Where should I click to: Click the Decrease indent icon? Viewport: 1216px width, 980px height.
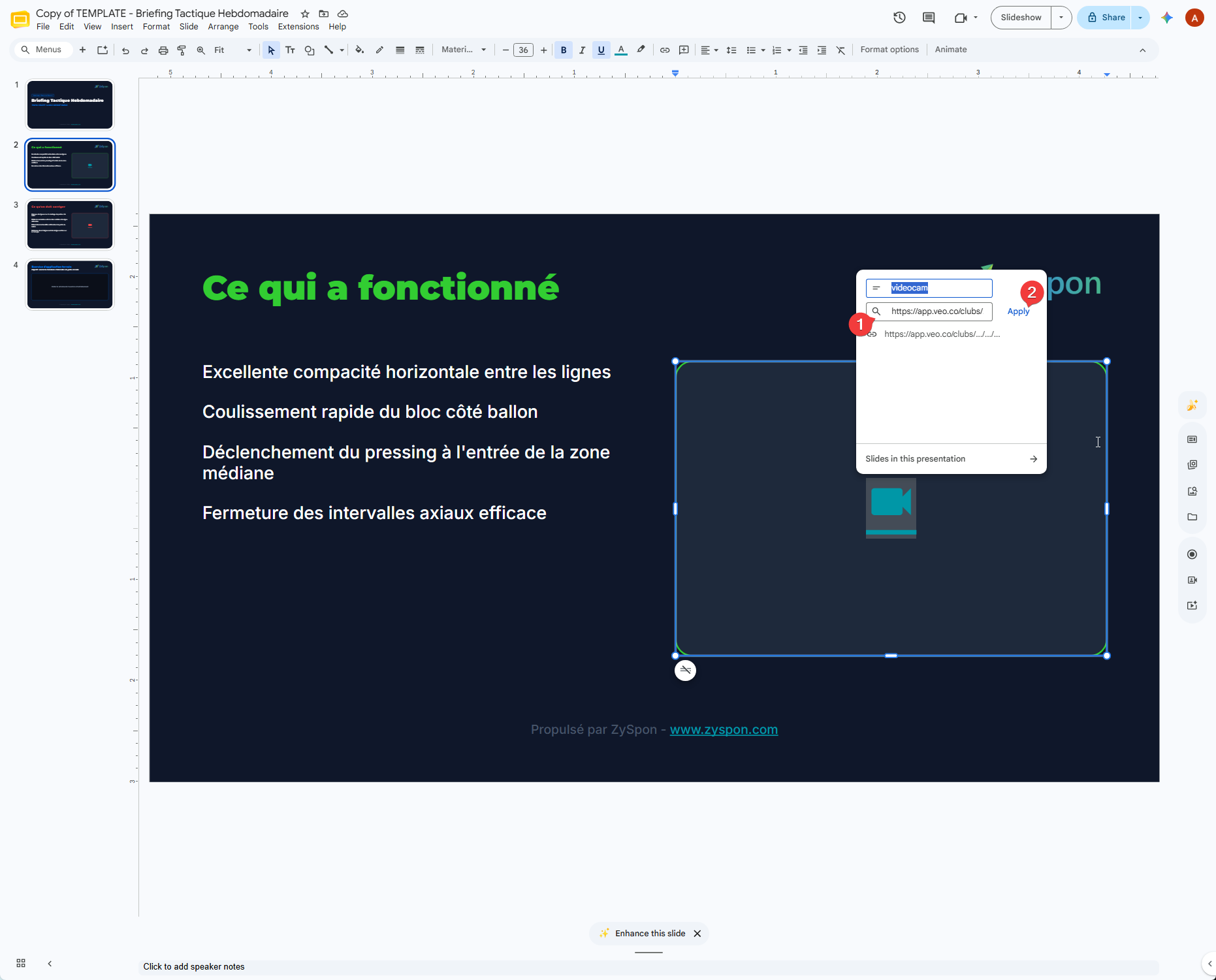[x=803, y=50]
